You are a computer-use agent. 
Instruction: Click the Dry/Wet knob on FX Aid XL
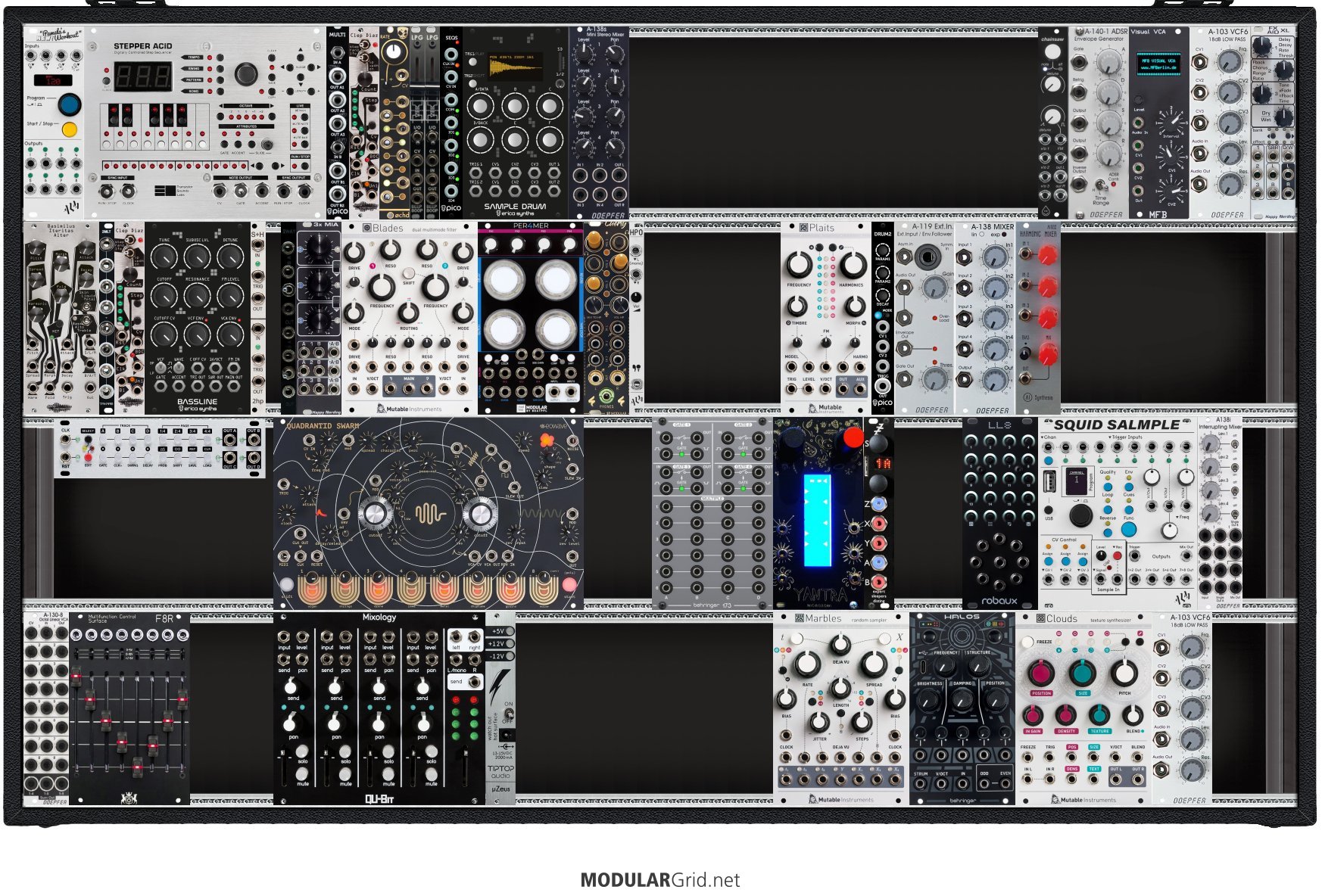[1284, 117]
